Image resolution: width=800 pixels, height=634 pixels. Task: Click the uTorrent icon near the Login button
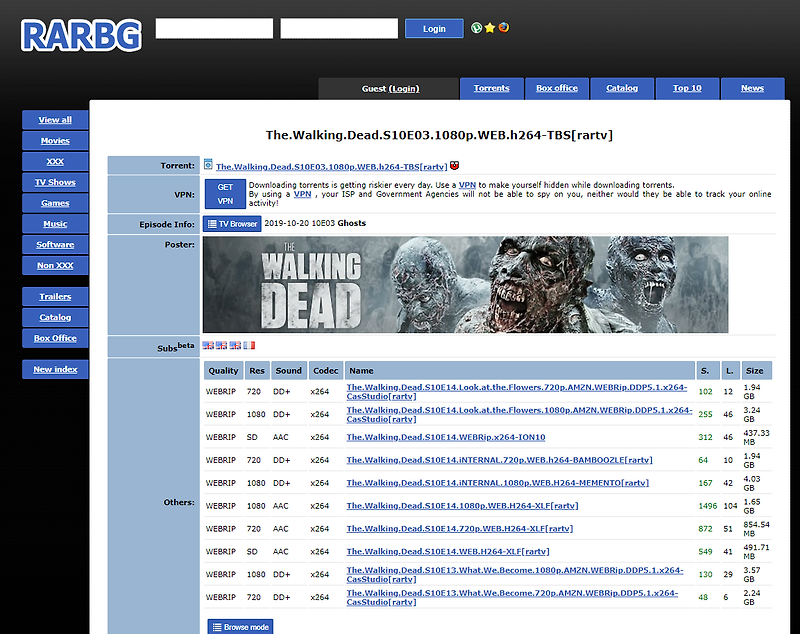[476, 28]
